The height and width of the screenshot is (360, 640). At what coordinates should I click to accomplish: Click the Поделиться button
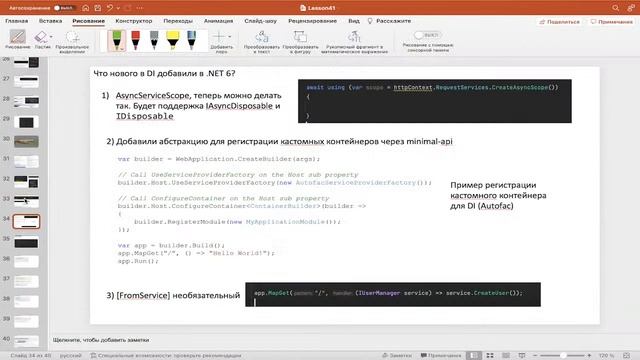(x=560, y=22)
